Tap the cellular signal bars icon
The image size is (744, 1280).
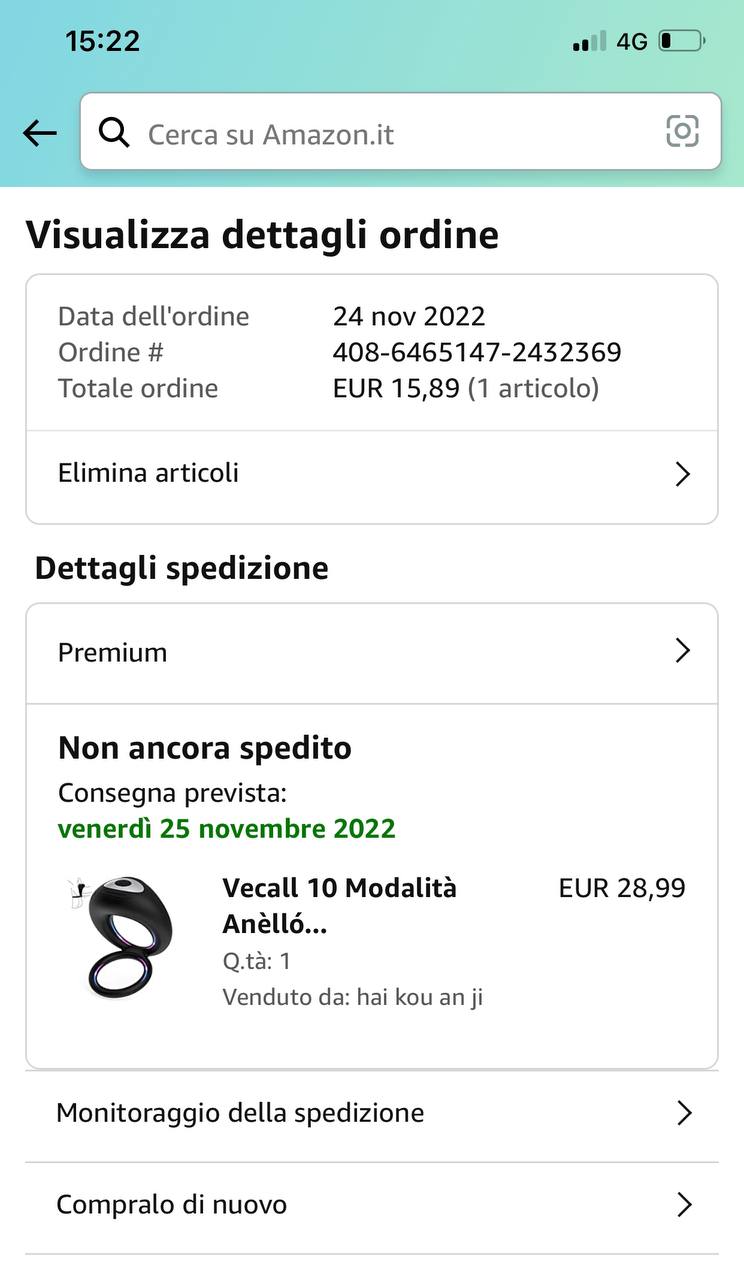pyautogui.click(x=589, y=41)
